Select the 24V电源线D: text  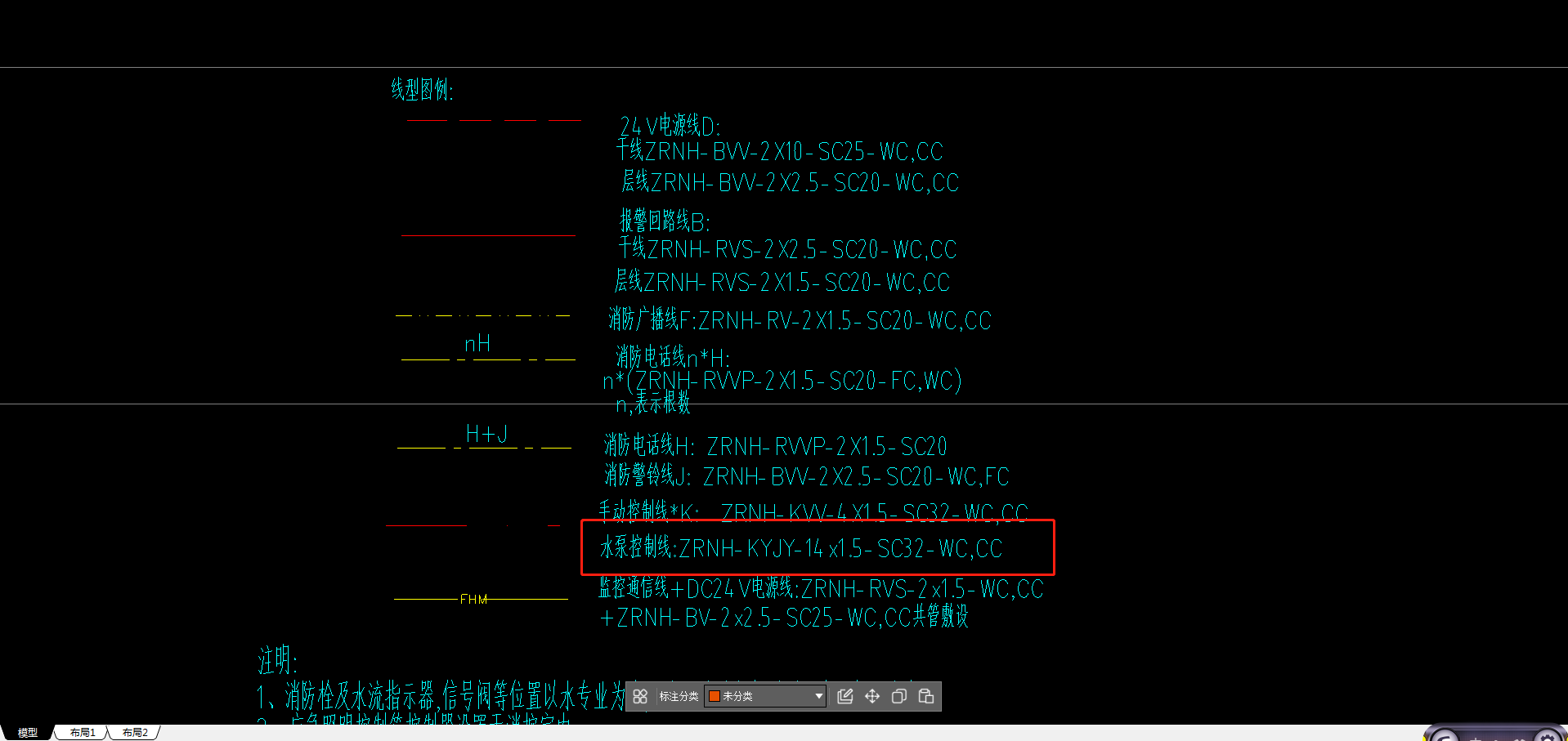(x=670, y=126)
